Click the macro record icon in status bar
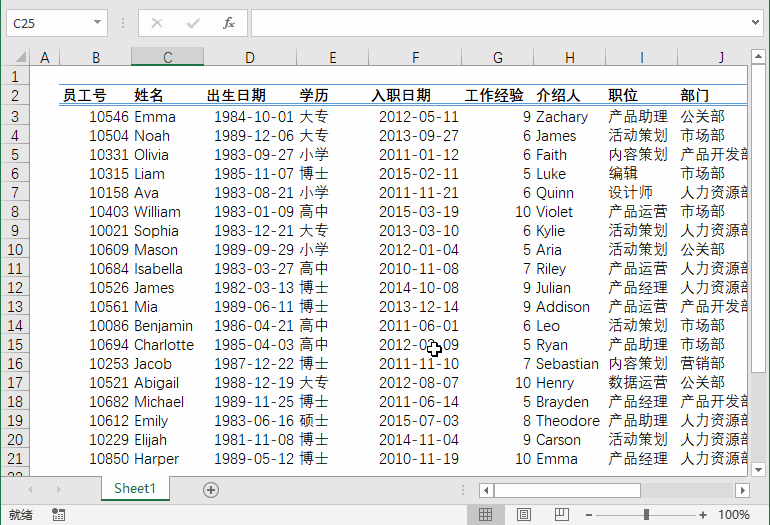 (x=58, y=514)
